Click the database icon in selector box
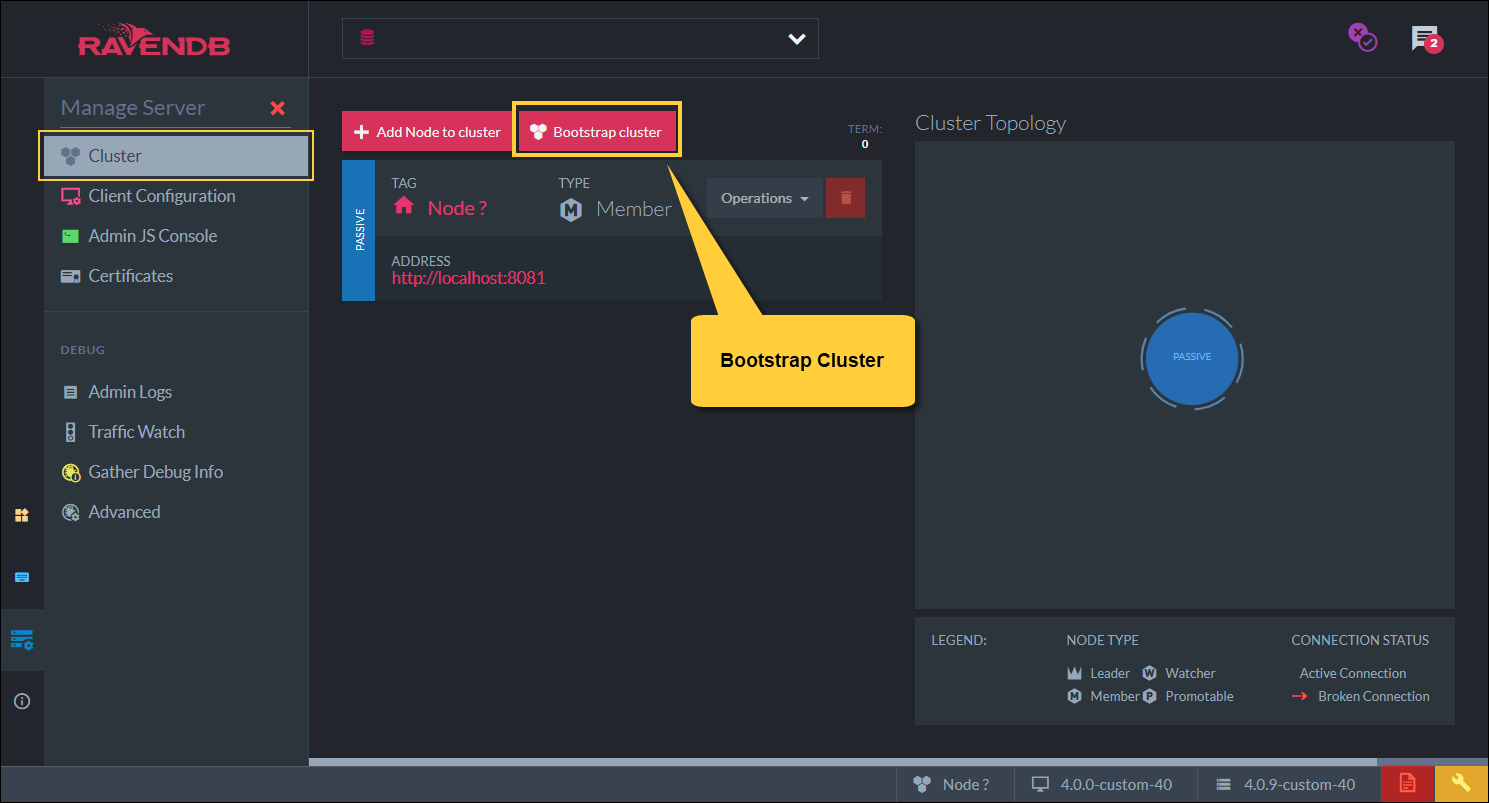The image size is (1489, 803). click(x=367, y=39)
